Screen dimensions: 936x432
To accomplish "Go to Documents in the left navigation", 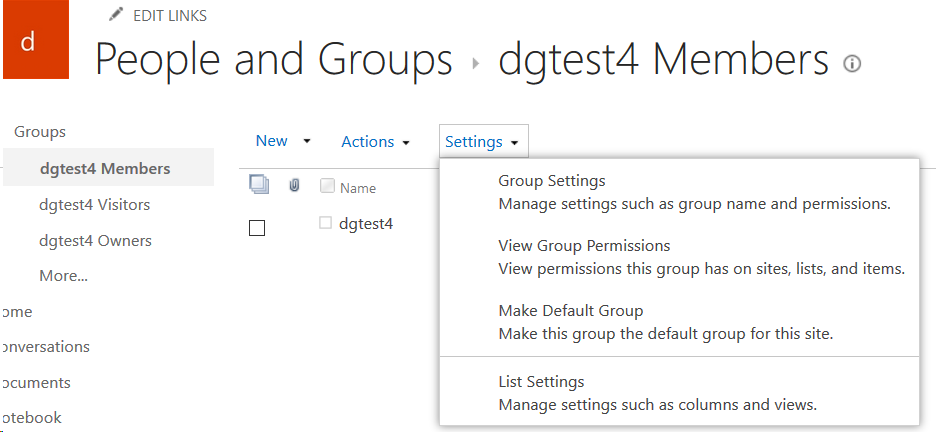I will pos(36,383).
